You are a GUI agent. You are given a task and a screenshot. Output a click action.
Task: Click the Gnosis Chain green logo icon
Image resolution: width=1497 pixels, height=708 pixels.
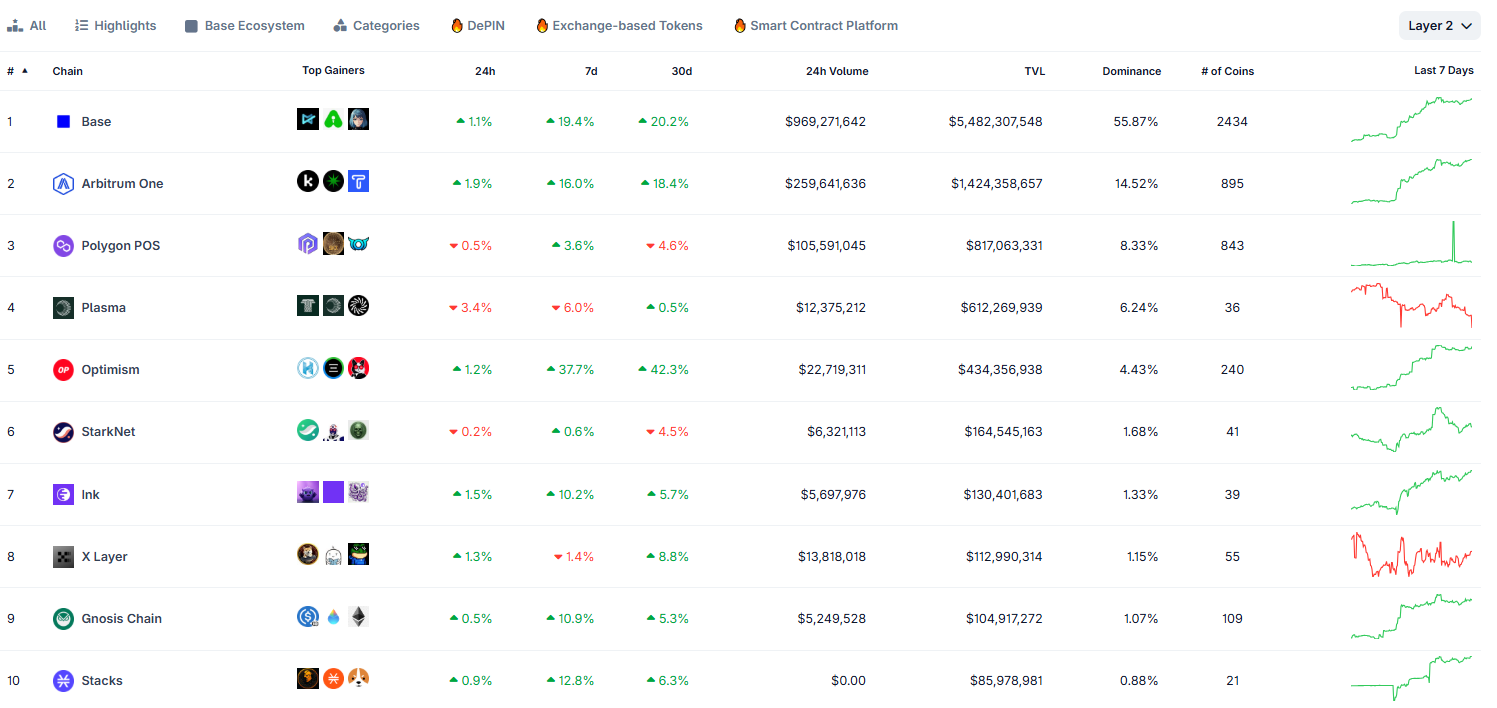[63, 618]
